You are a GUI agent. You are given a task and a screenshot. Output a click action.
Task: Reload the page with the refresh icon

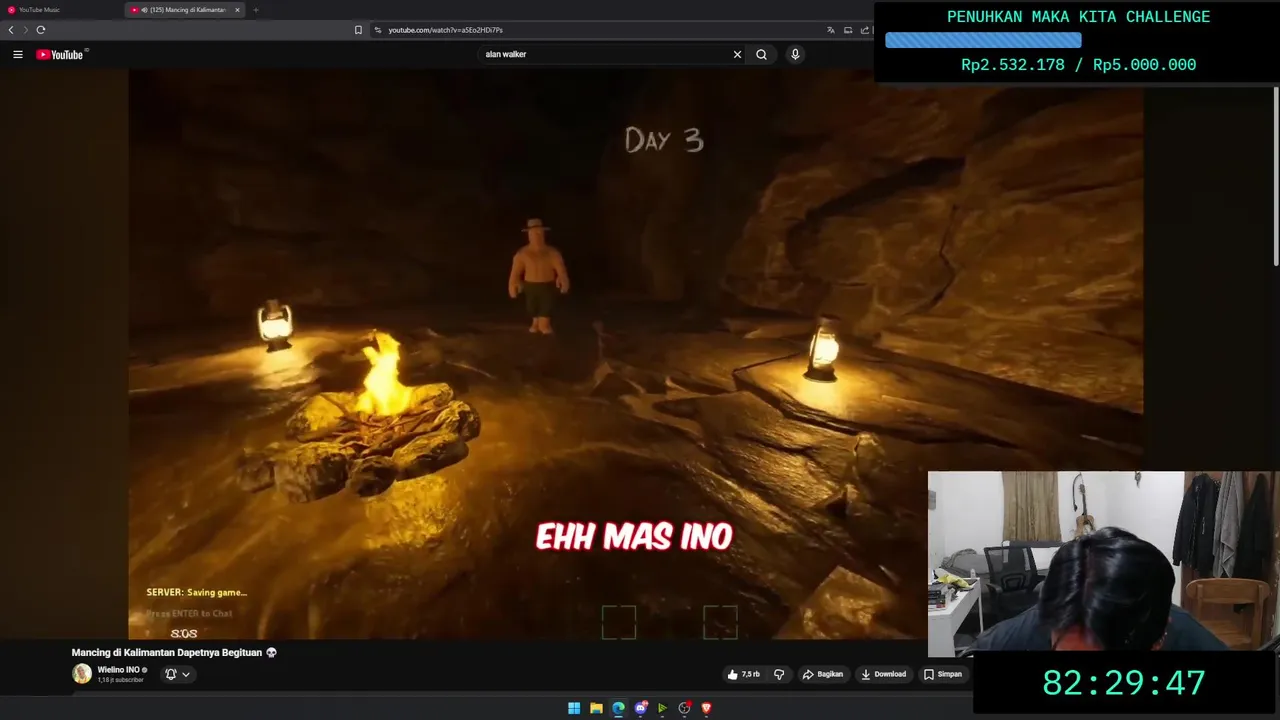pyautogui.click(x=41, y=30)
